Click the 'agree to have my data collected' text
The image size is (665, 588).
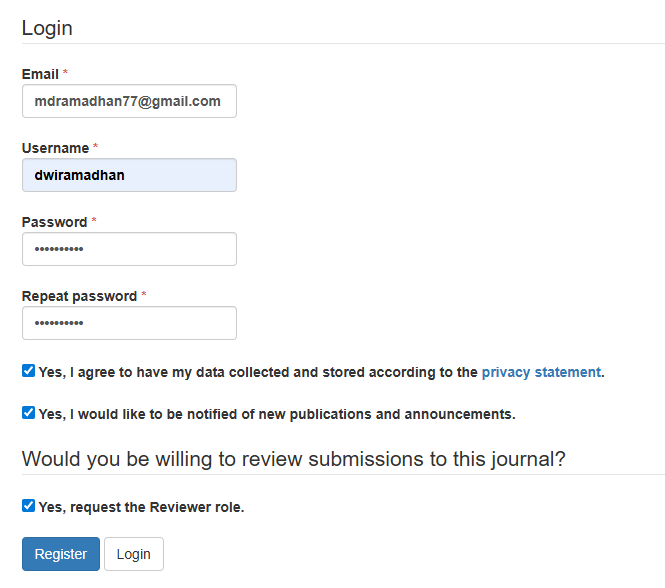pos(258,372)
